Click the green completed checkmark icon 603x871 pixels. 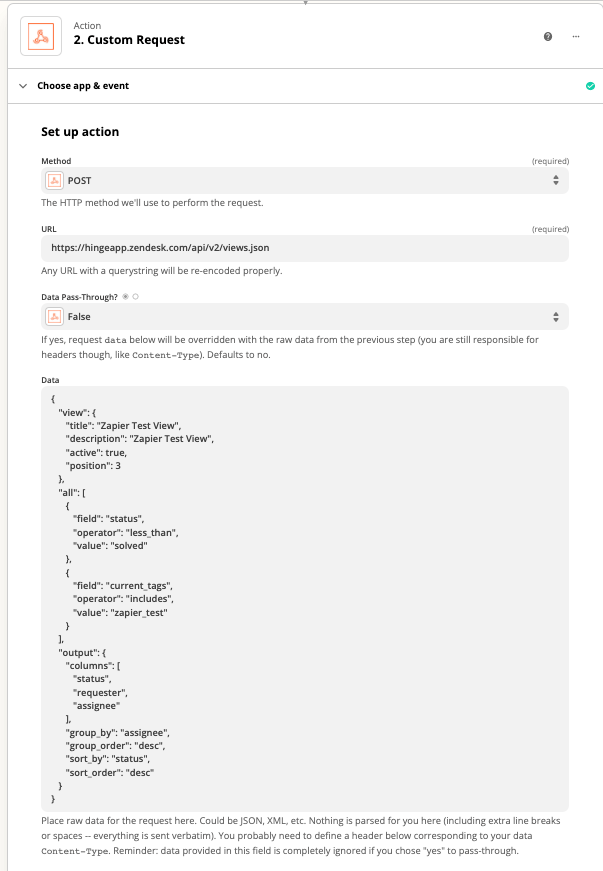pos(590,86)
